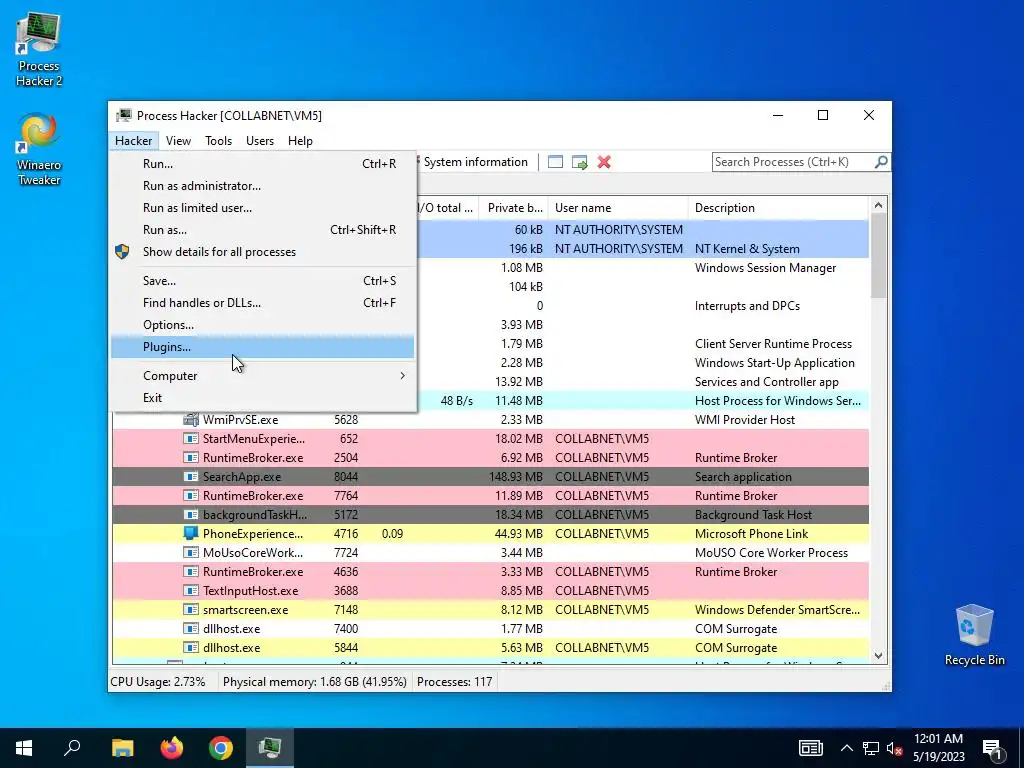Open the news and interests tray icon

coord(810,748)
